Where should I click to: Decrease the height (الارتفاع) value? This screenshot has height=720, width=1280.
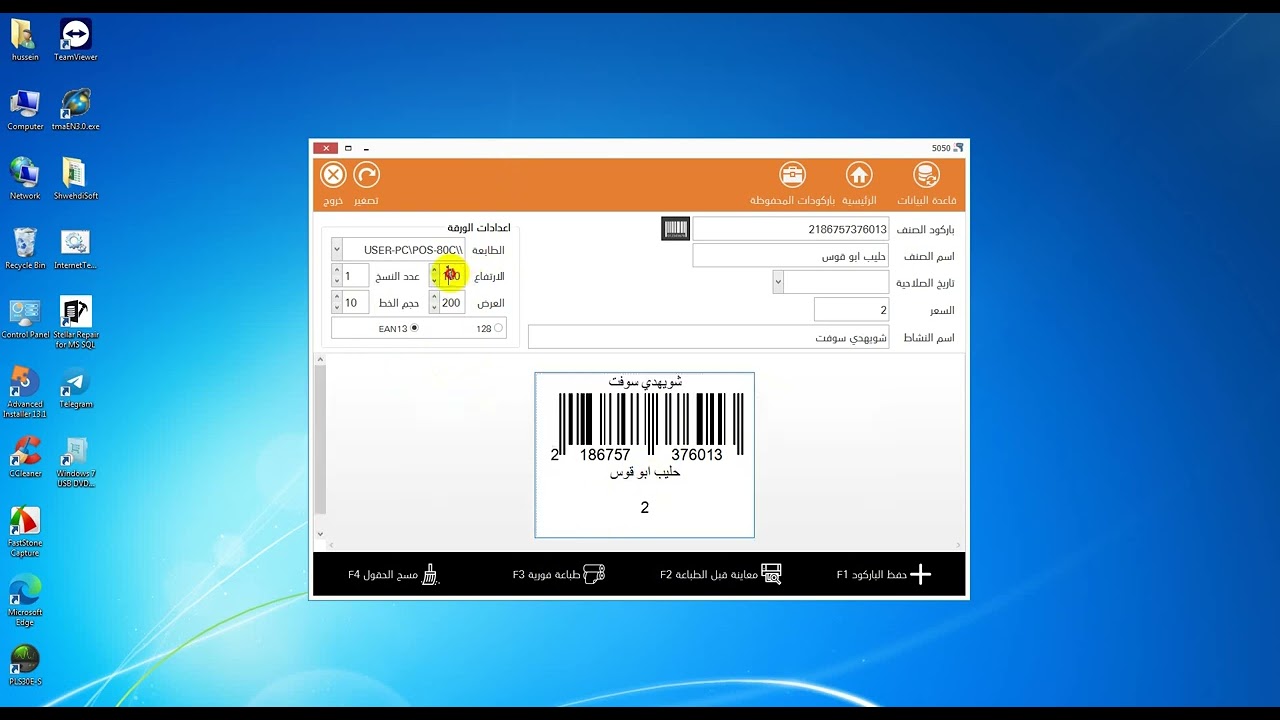pyautogui.click(x=434, y=281)
